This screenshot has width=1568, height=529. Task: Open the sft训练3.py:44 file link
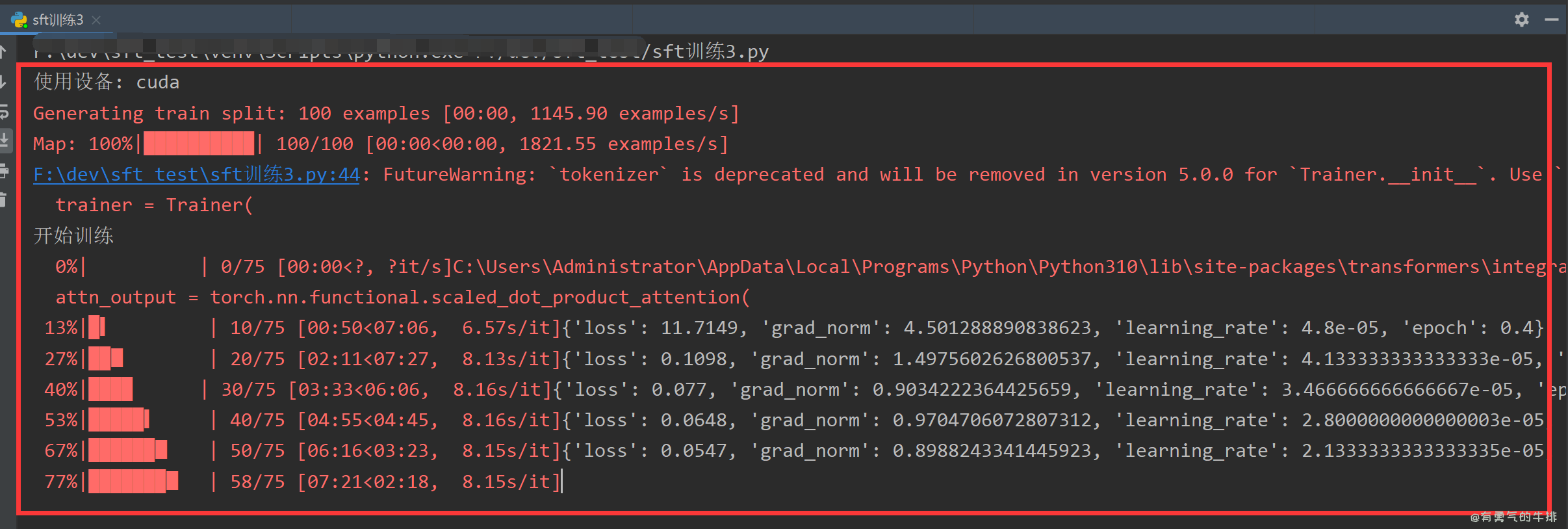tap(196, 174)
